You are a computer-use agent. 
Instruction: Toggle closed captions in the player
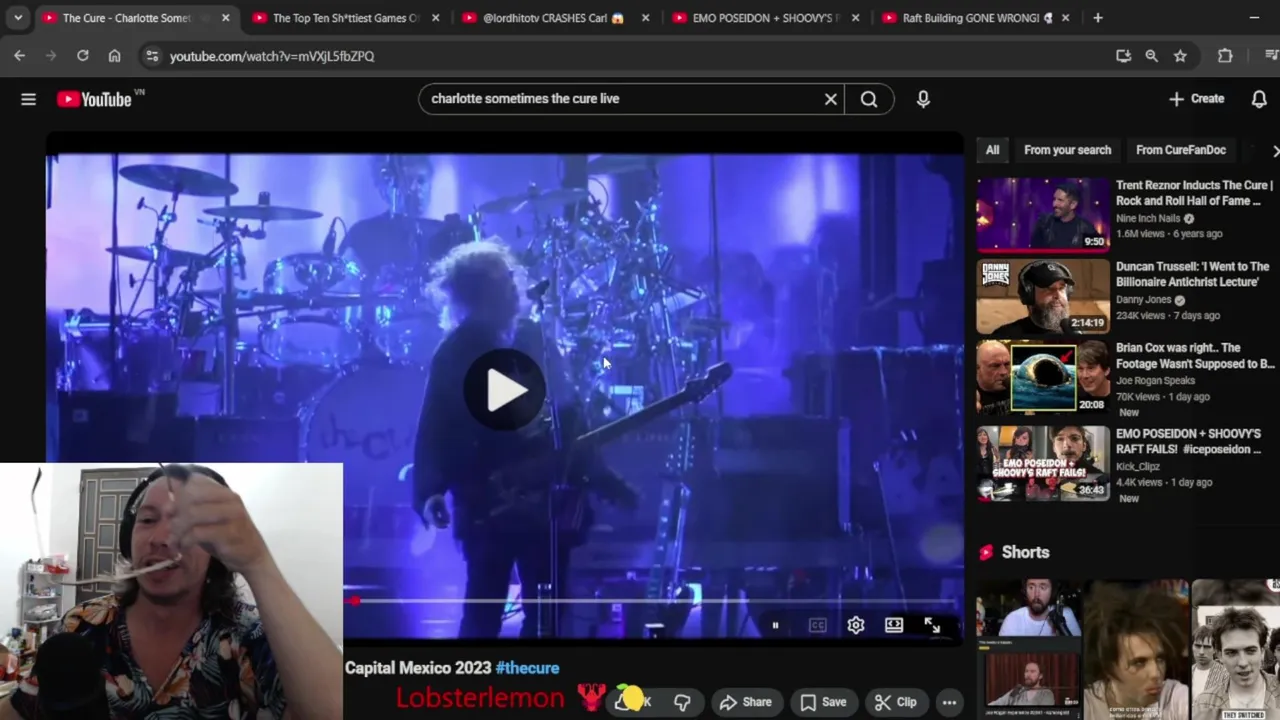(817, 625)
